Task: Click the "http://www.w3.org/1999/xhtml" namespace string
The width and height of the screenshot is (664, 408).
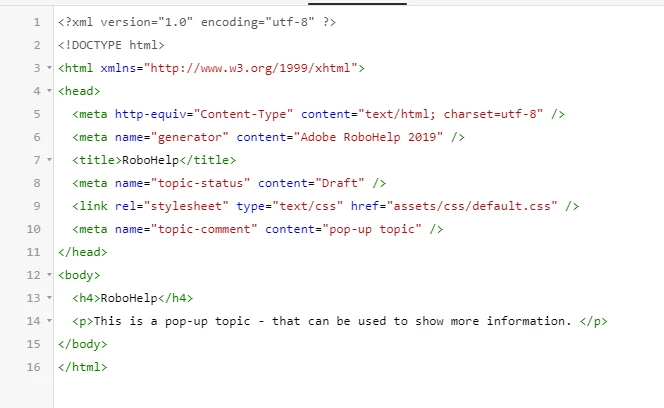Action: [250, 68]
